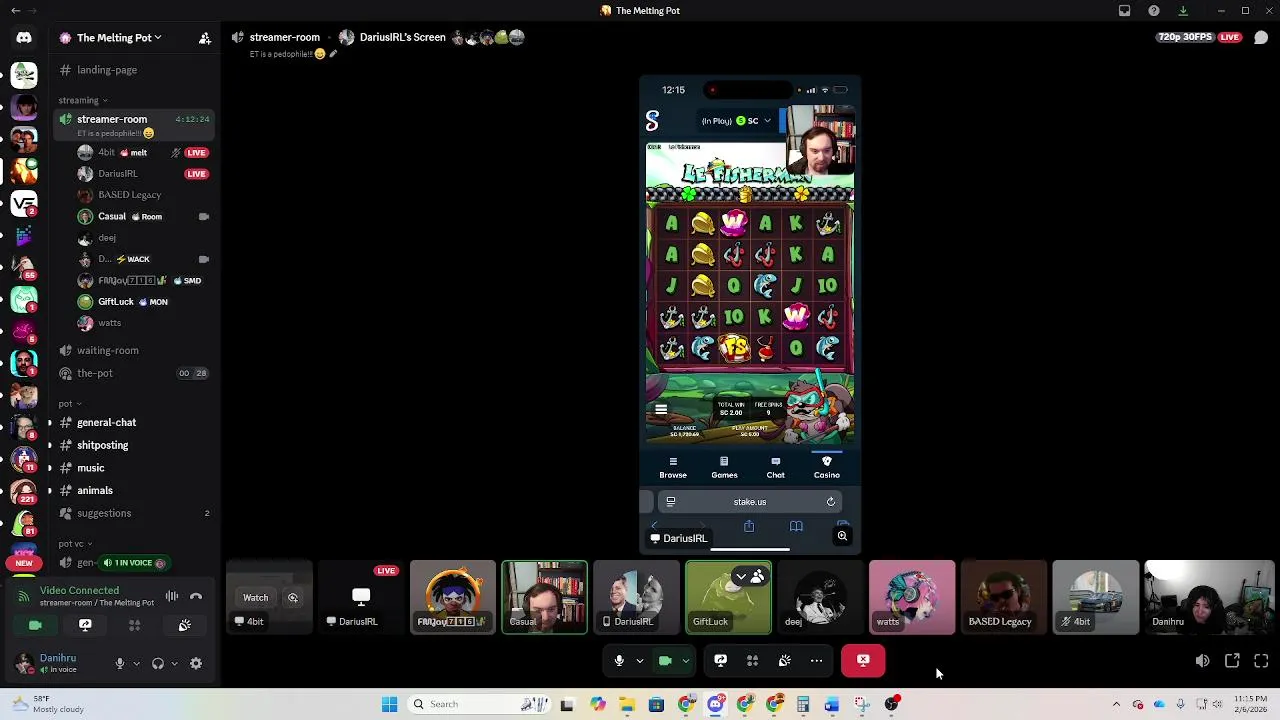Open chat bubble near LIVE badge
Screen dimensions: 1280x720
click(1261, 38)
